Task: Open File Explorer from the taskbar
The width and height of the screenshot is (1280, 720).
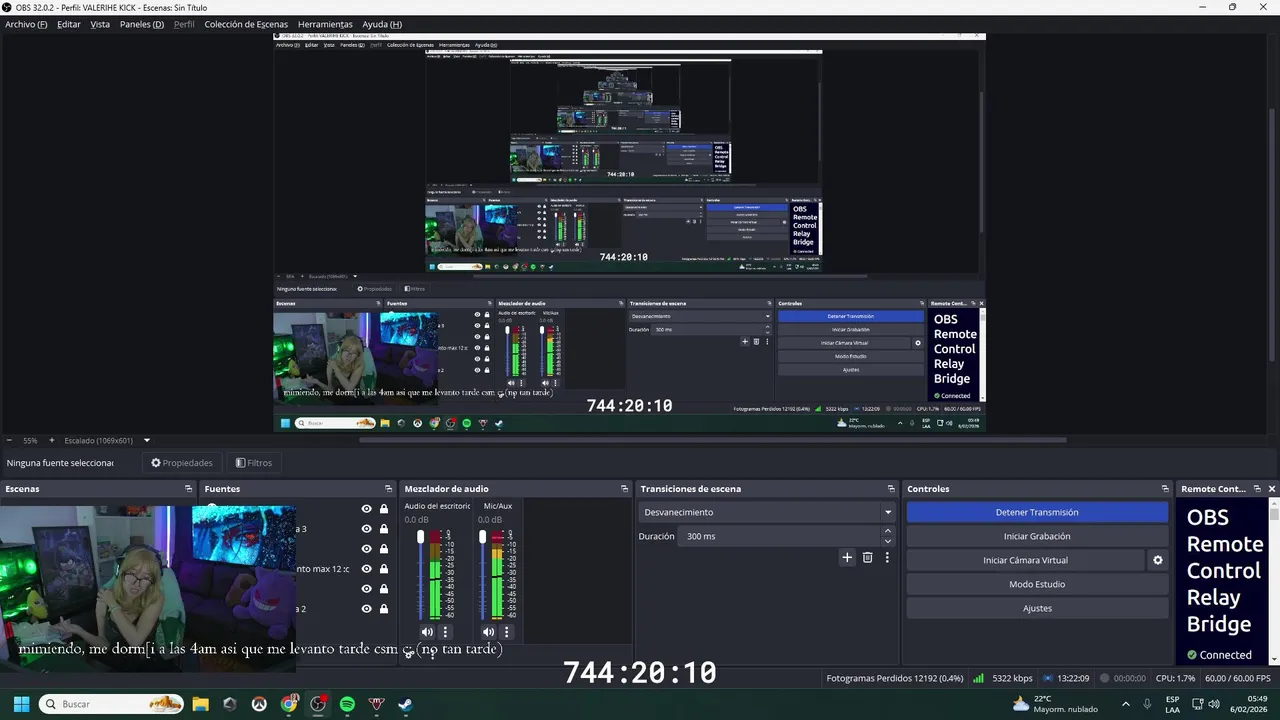Action: click(x=200, y=704)
